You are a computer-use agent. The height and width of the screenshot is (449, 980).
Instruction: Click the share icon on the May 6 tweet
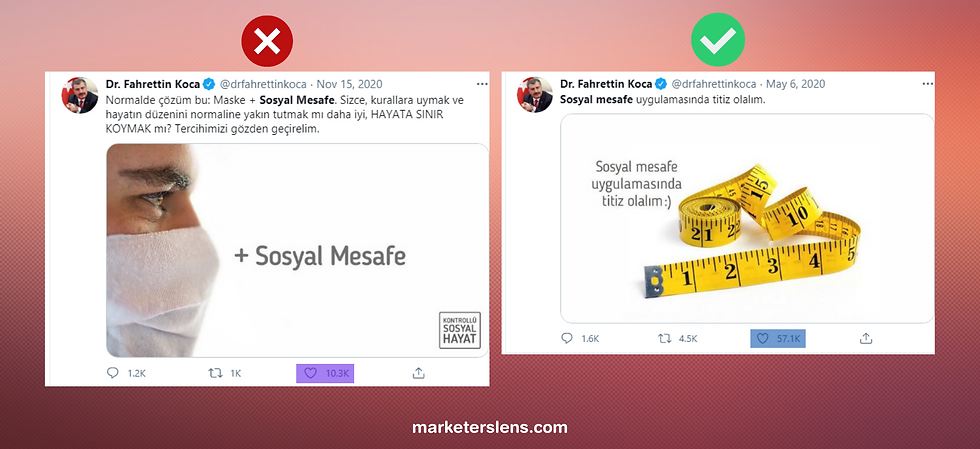pos(866,338)
